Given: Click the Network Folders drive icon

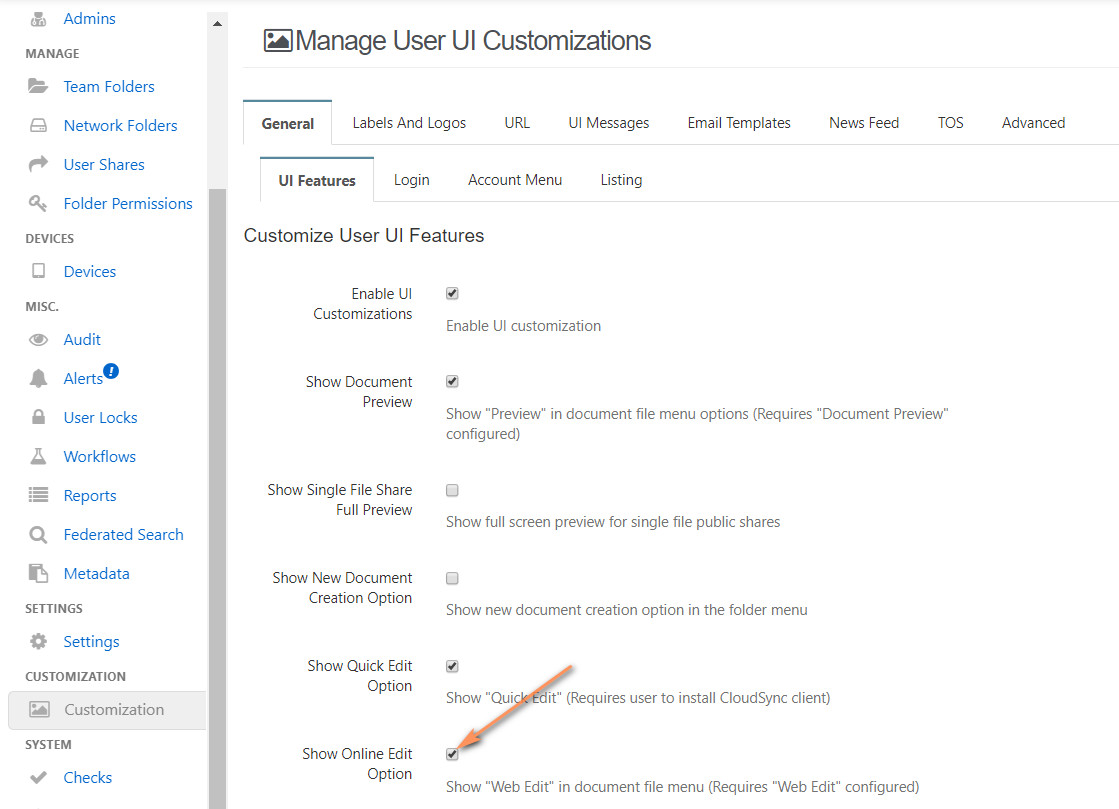Looking at the screenshot, I should (38, 125).
